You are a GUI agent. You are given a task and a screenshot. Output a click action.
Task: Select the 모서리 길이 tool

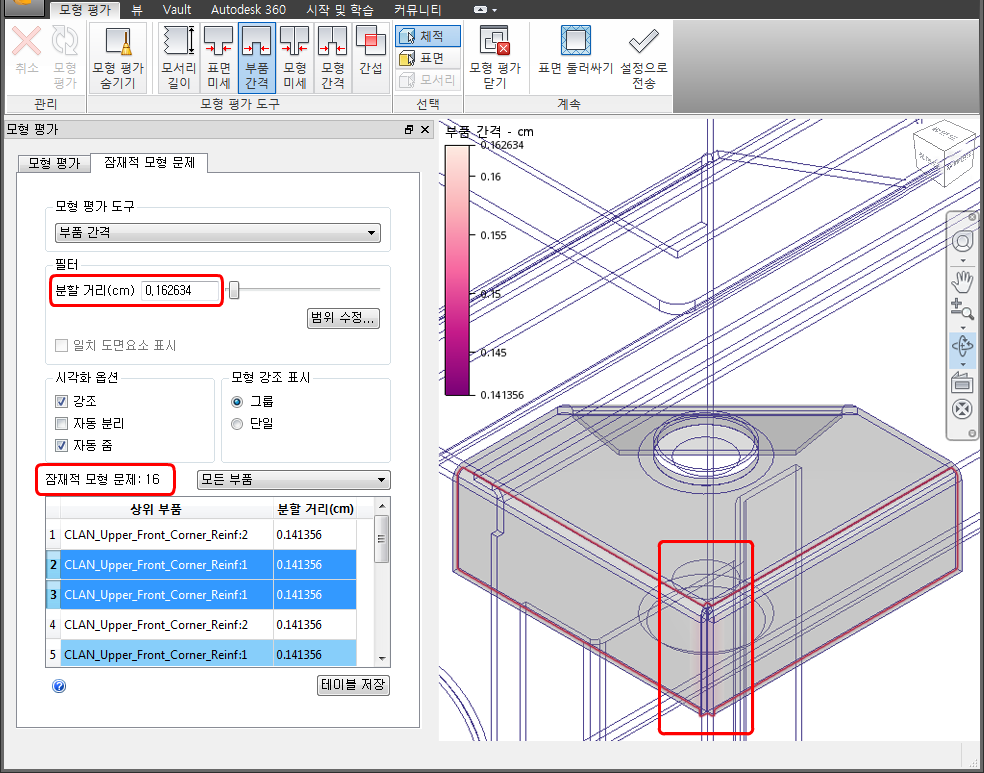(178, 58)
